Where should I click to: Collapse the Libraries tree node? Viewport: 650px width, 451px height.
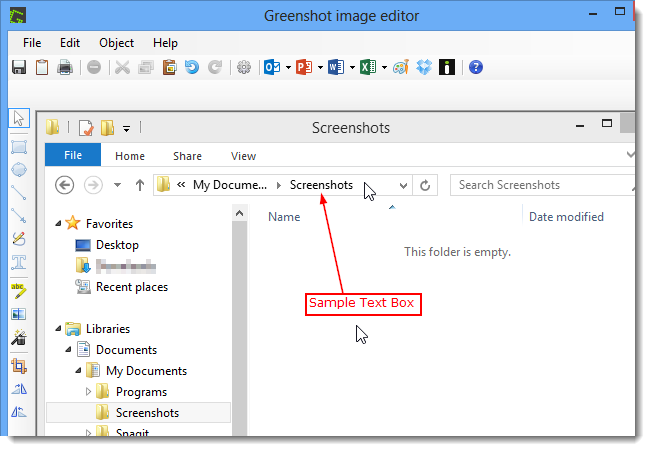(58, 329)
